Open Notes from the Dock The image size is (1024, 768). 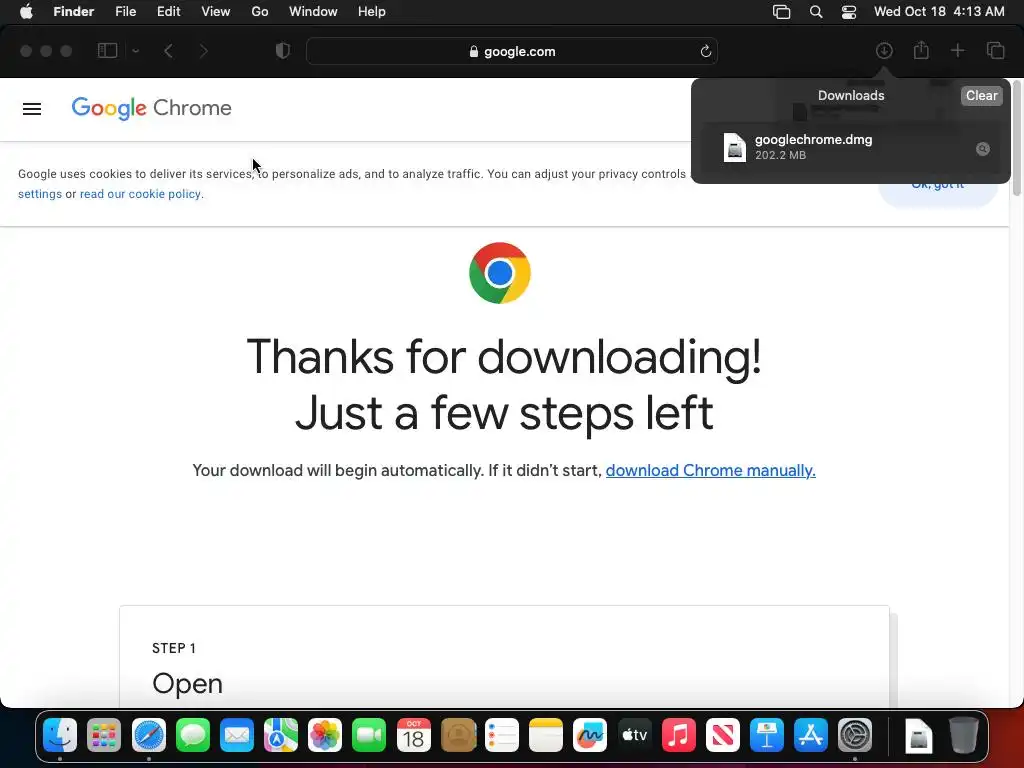tap(546, 735)
